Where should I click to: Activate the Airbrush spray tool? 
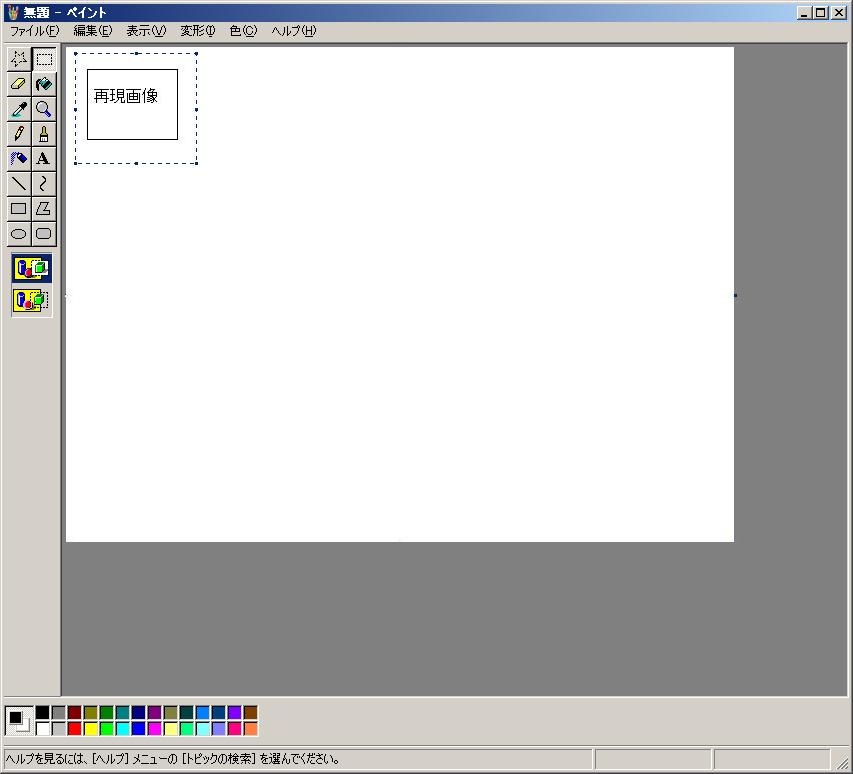point(19,159)
